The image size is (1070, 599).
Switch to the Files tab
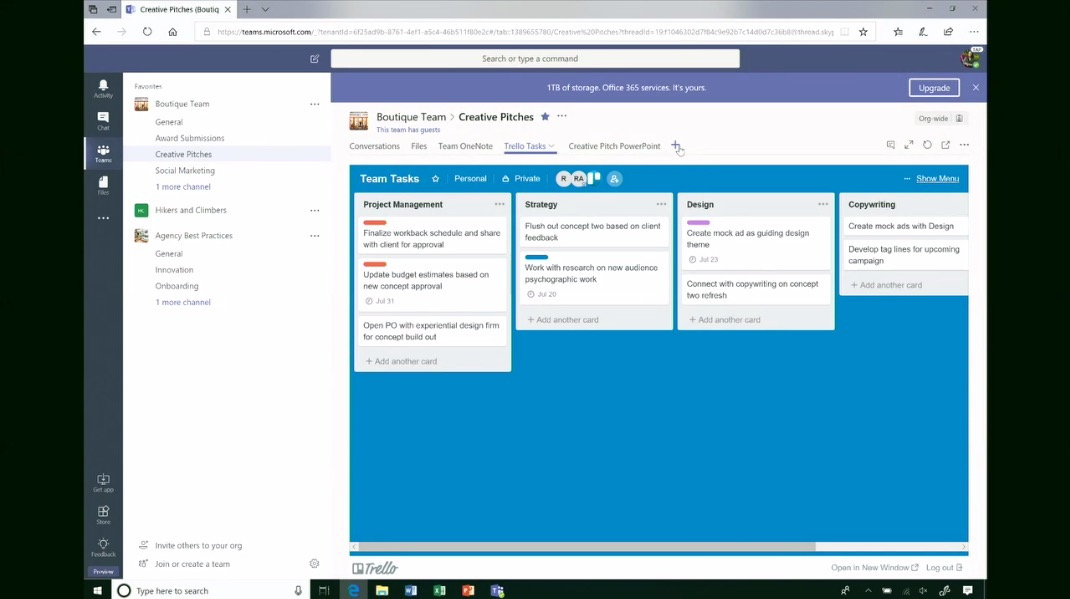419,146
